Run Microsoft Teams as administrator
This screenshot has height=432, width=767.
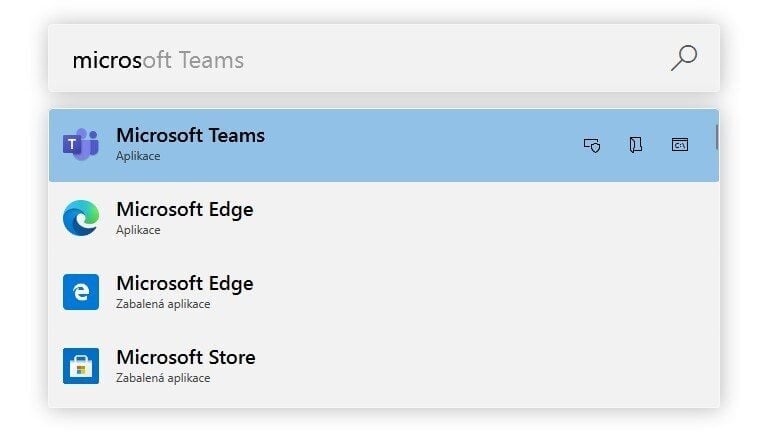pos(592,145)
